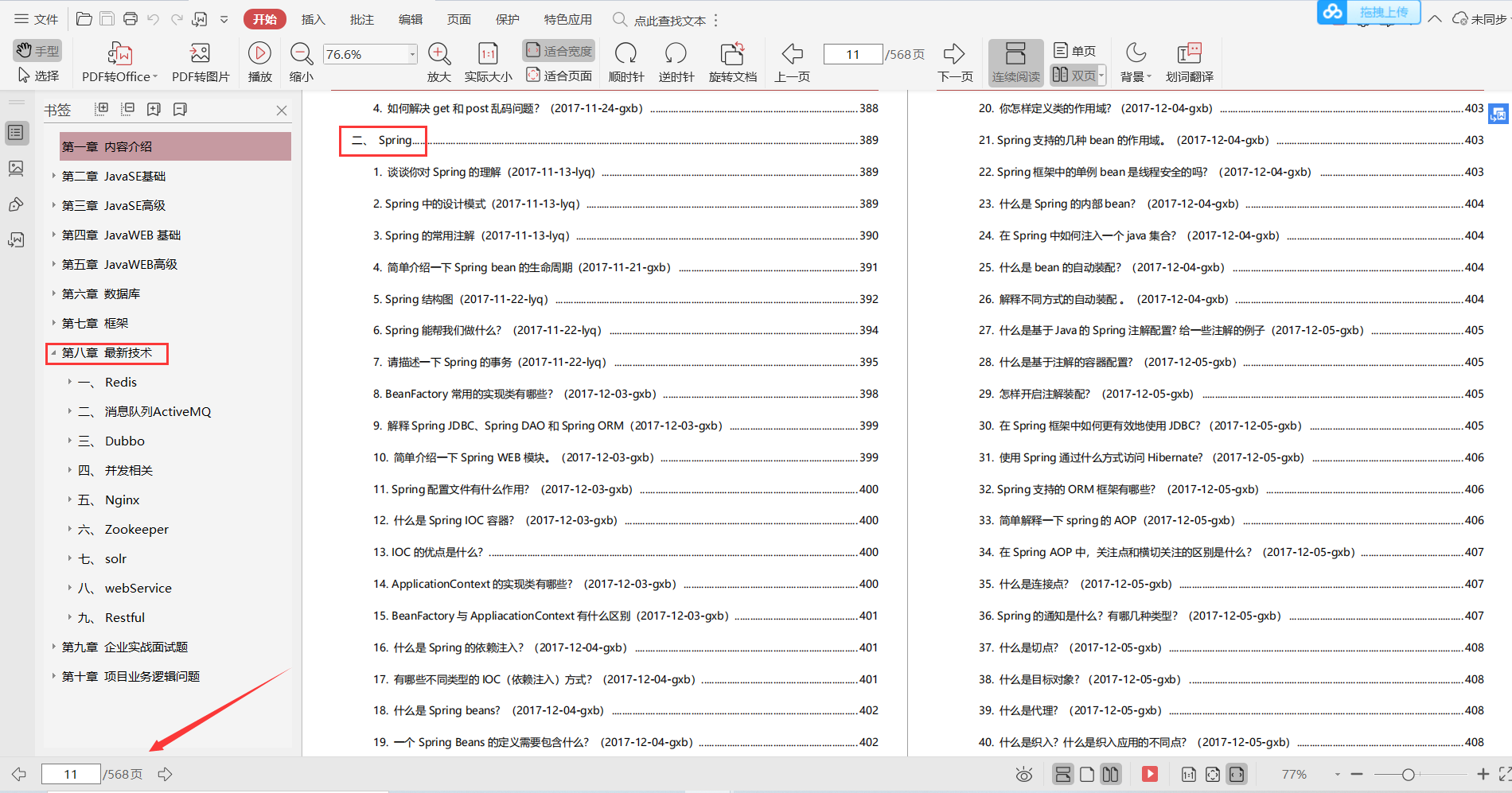Open the PDF转Office conversion tool

click(x=119, y=63)
